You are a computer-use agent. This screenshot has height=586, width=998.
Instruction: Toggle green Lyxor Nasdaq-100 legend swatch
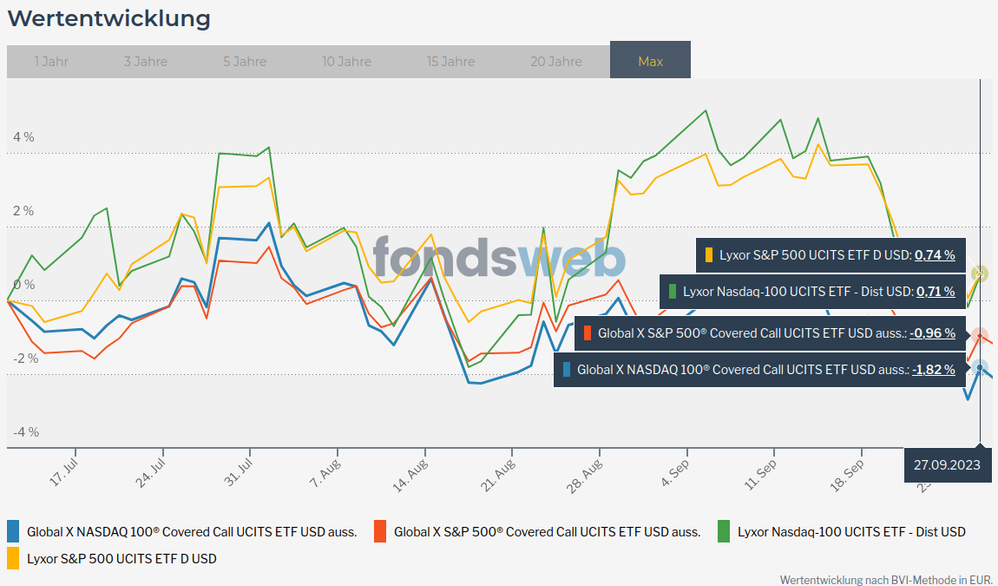(x=724, y=531)
